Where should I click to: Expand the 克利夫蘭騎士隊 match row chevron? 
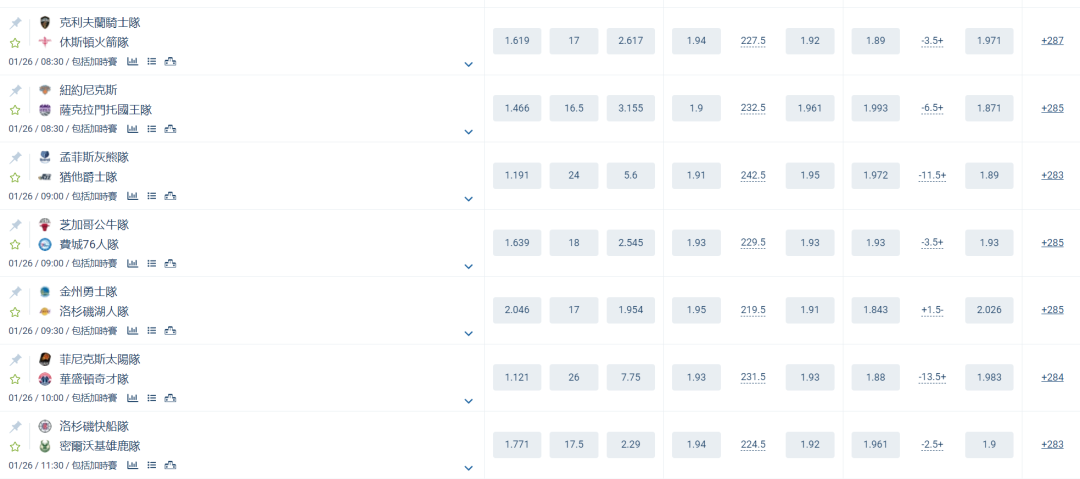(x=468, y=64)
